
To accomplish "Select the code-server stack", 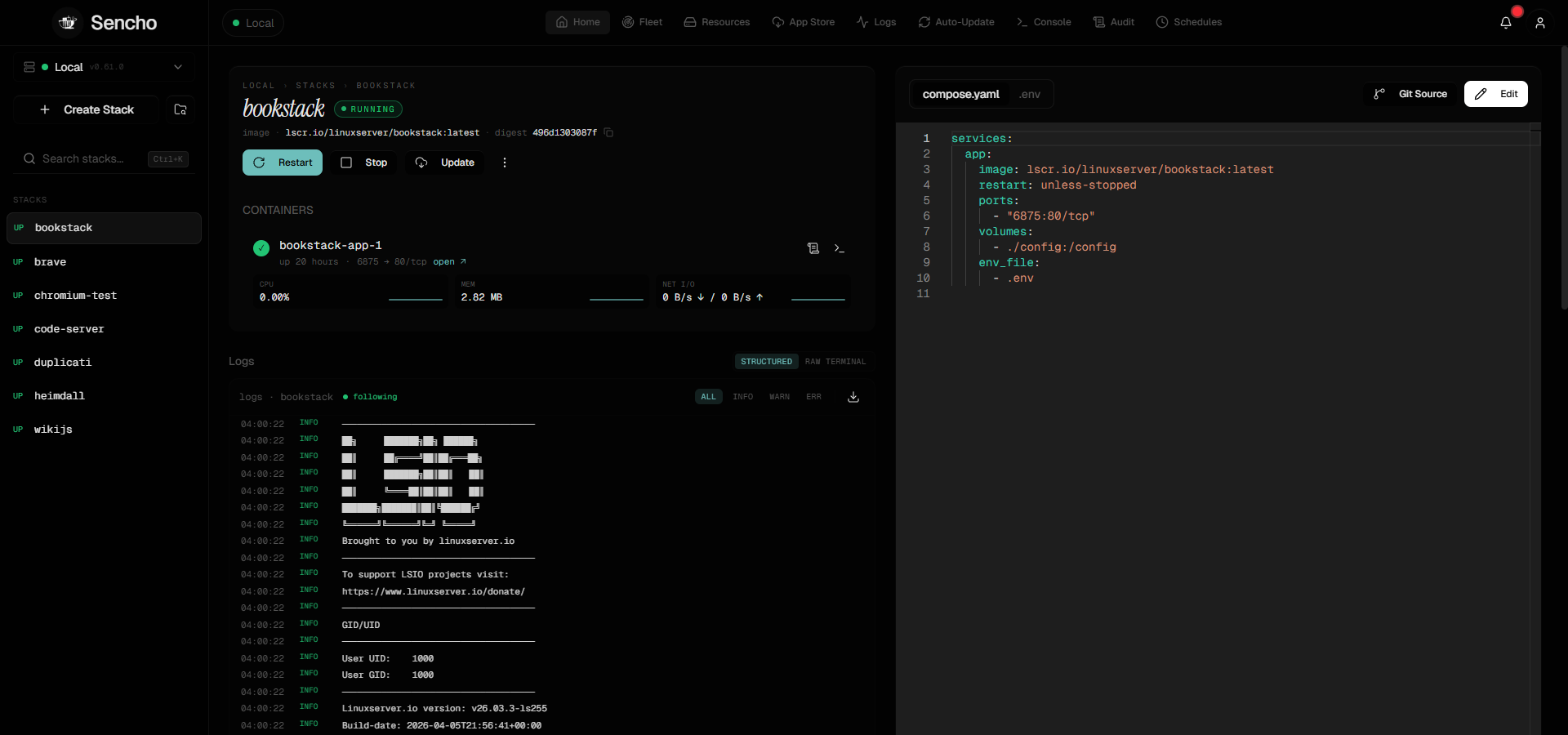I will 104,329.
